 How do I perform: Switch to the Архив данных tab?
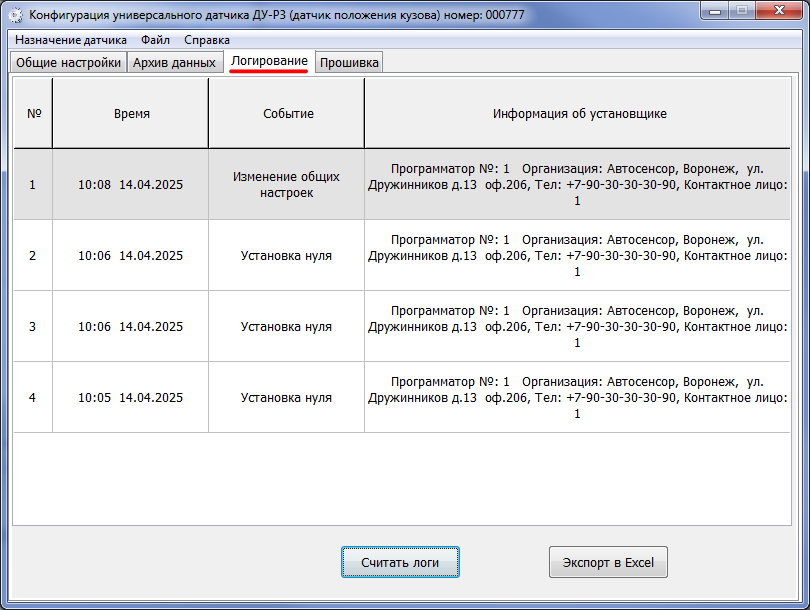point(175,62)
